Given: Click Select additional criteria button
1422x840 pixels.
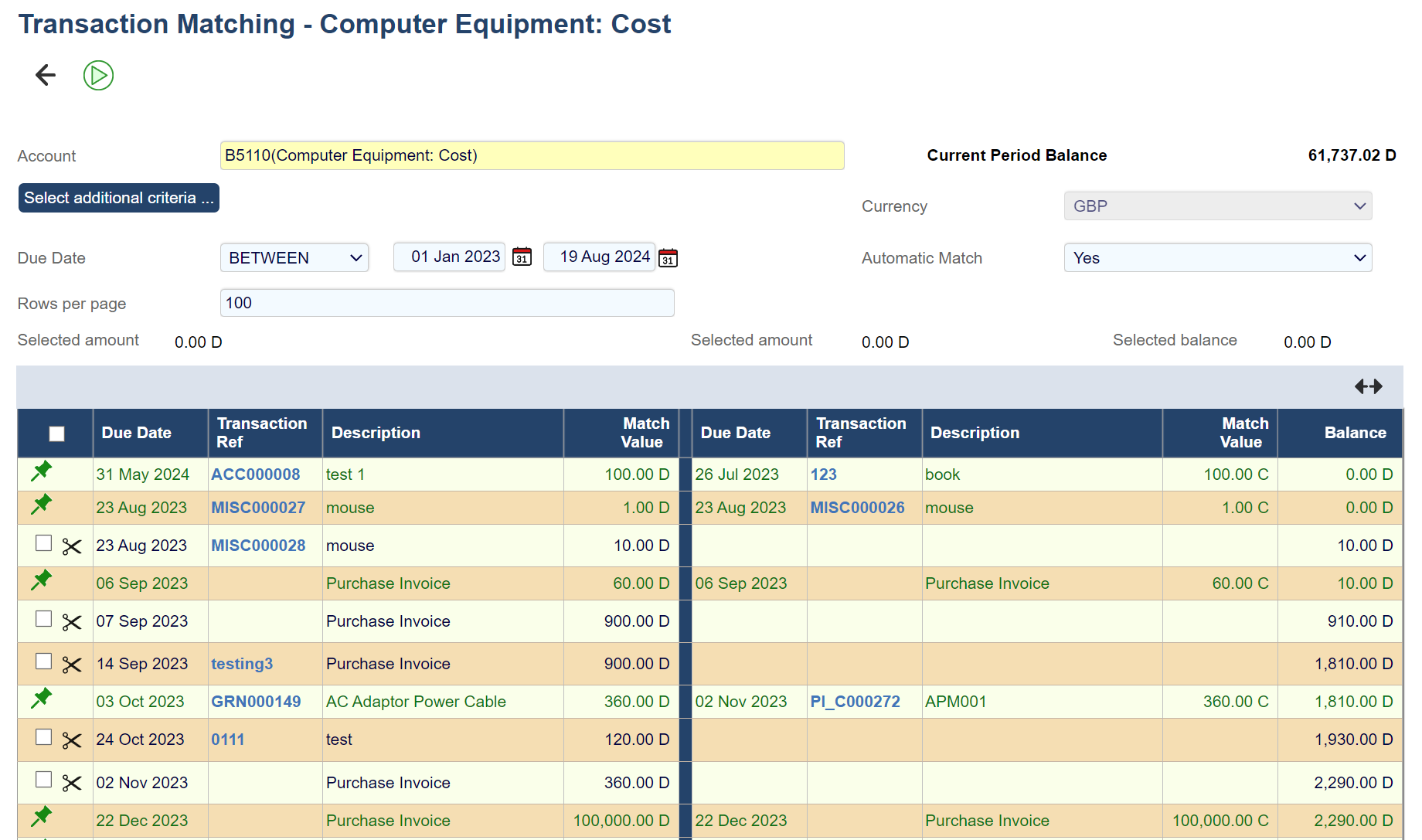Looking at the screenshot, I should 119,198.
